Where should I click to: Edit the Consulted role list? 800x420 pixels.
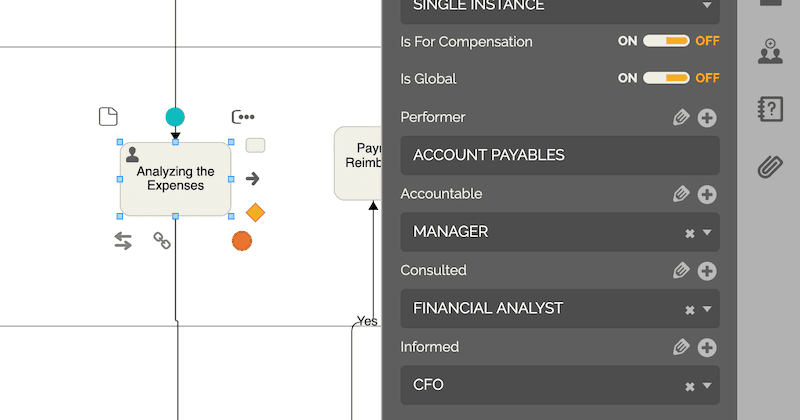(x=682, y=271)
